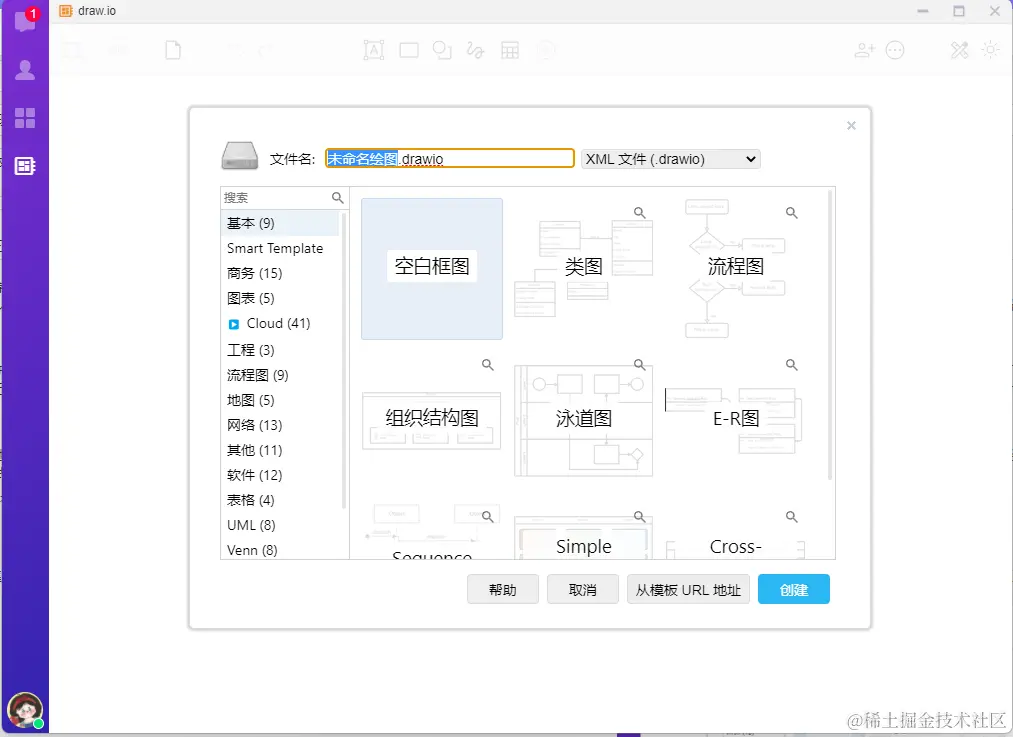
Task: Select the Freehand drawing tool
Action: tap(475, 49)
